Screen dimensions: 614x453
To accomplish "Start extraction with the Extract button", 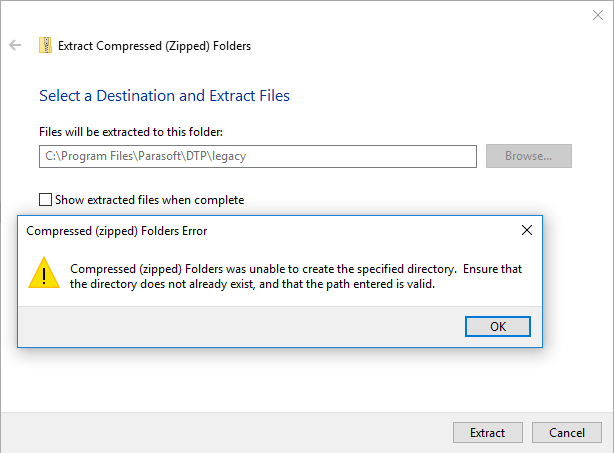I will 488,433.
